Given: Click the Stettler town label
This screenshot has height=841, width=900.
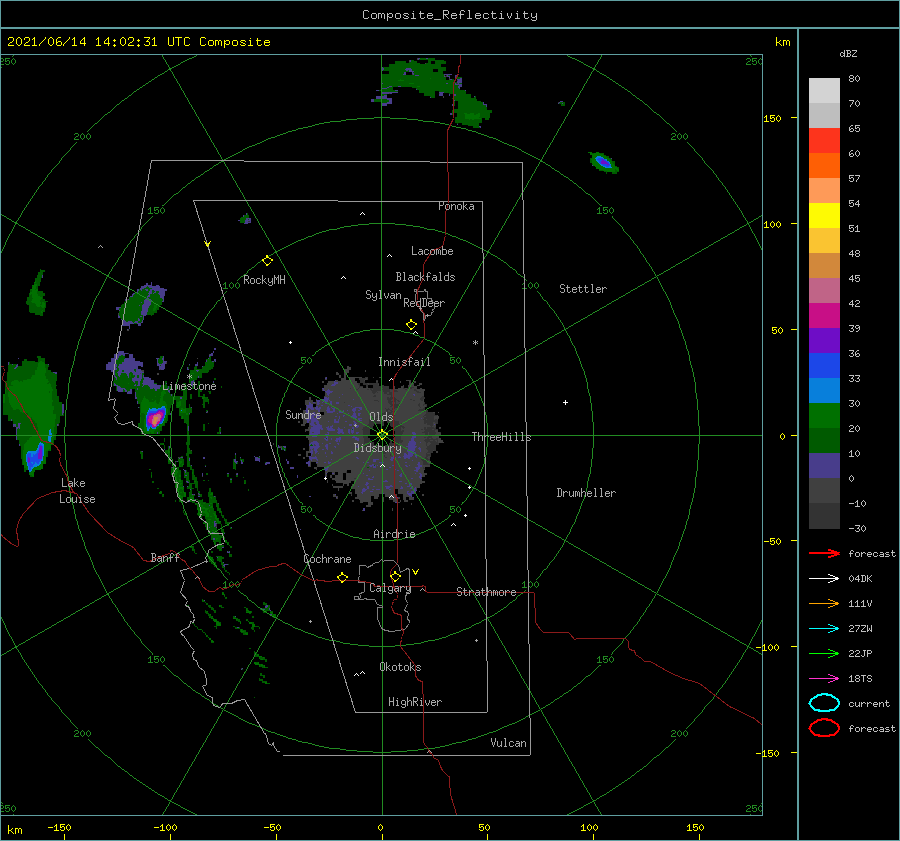Looking at the screenshot, I should pos(583,289).
